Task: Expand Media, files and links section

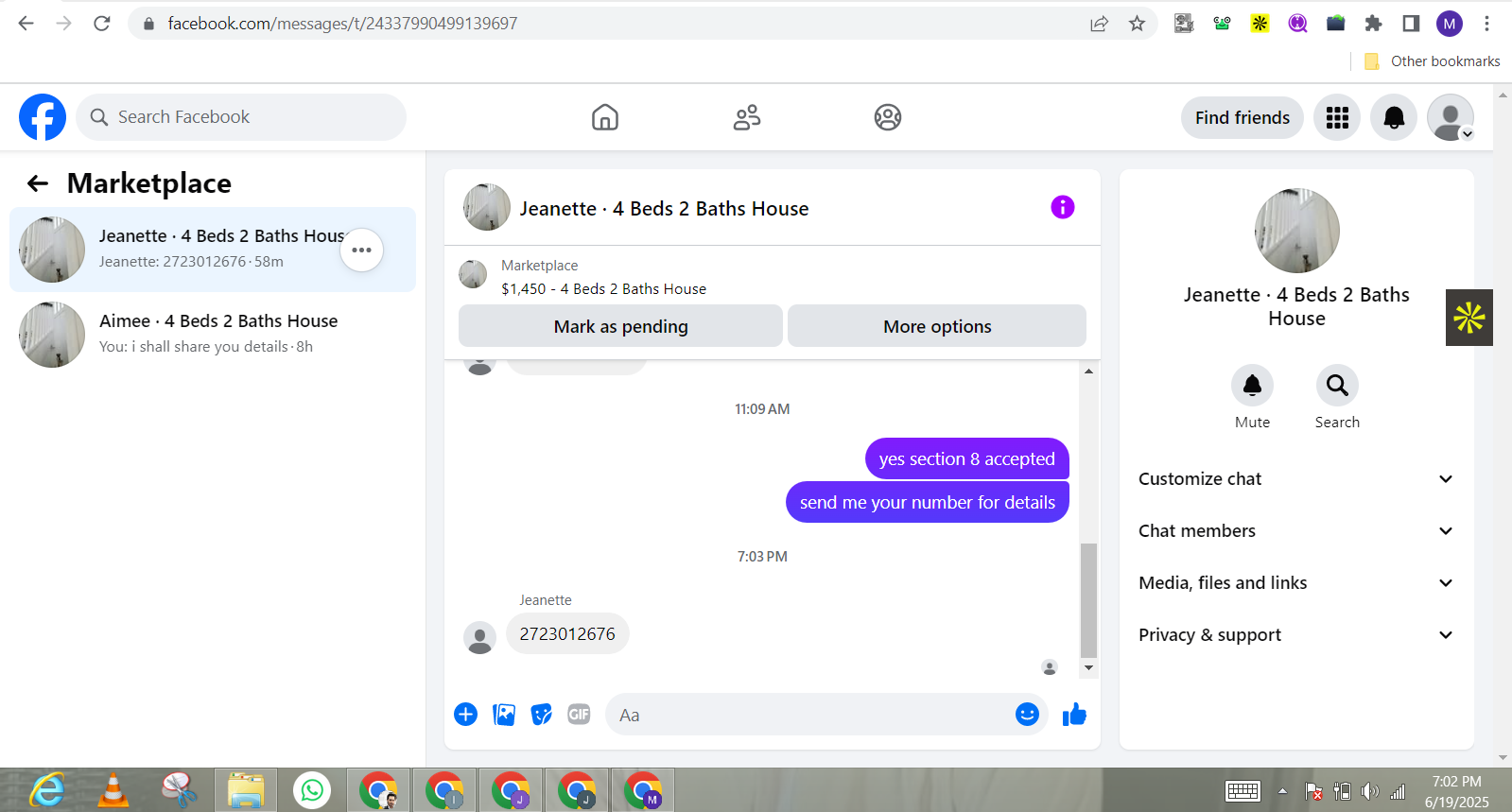Action: (1295, 583)
